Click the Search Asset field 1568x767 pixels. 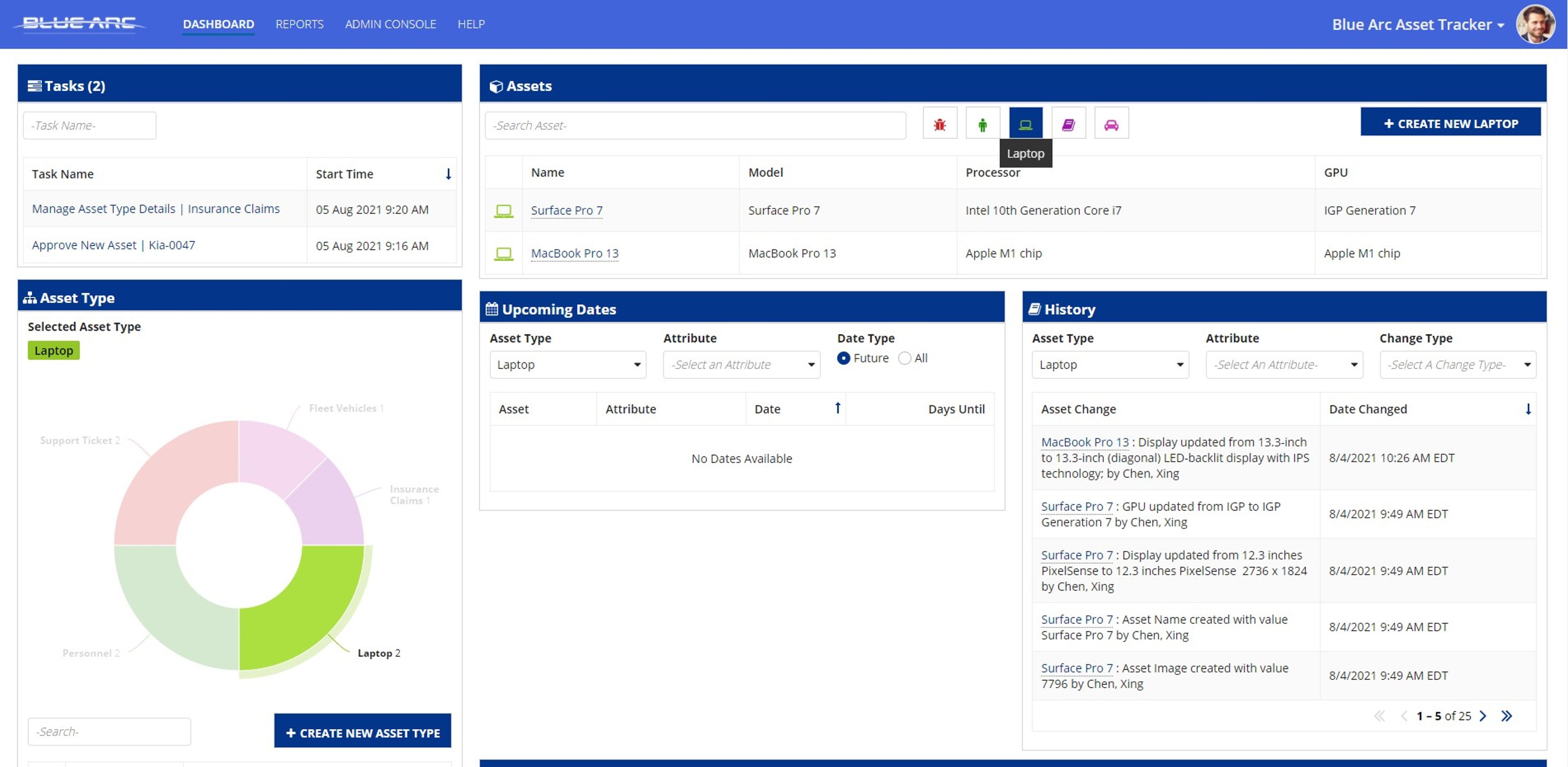695,125
